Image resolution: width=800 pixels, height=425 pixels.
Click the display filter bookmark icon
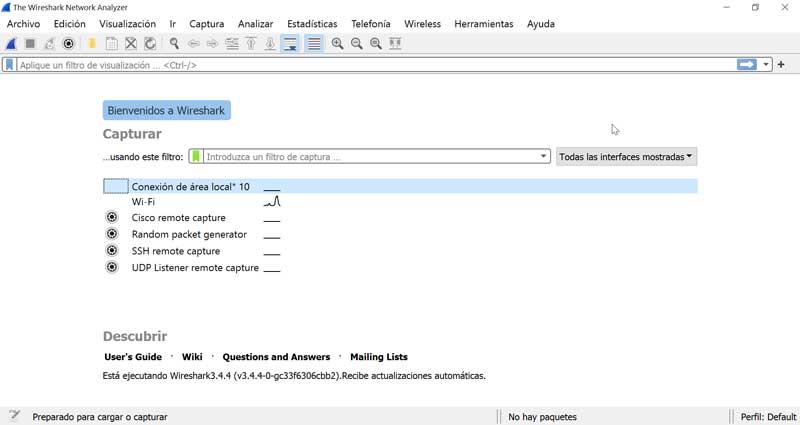pos(9,65)
